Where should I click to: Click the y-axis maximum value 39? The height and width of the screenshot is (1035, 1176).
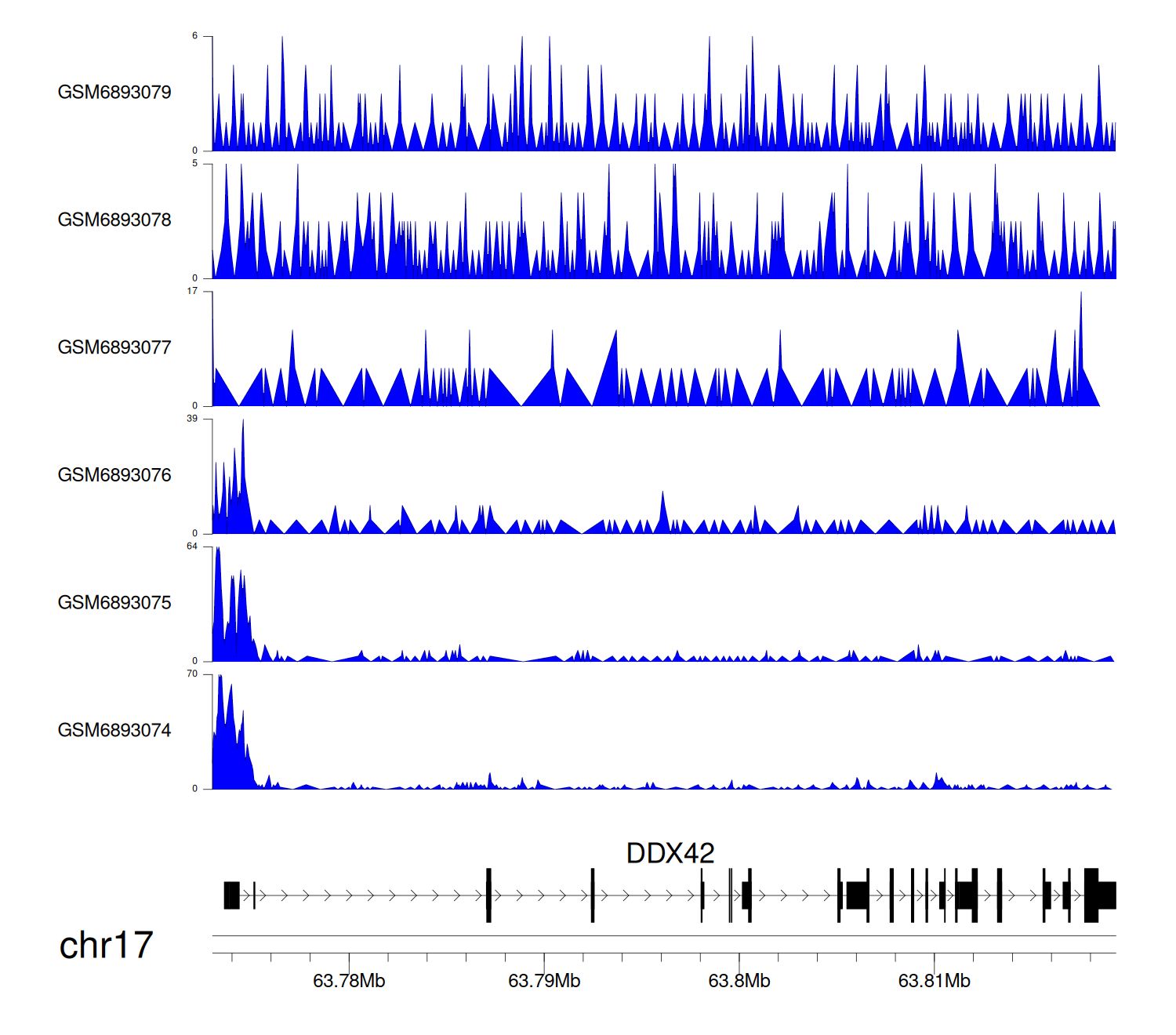(x=192, y=419)
